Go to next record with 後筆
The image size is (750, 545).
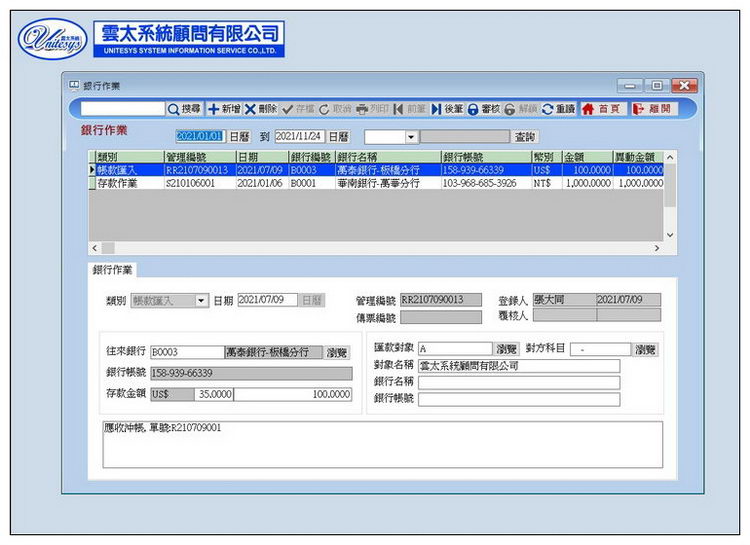[x=447, y=108]
